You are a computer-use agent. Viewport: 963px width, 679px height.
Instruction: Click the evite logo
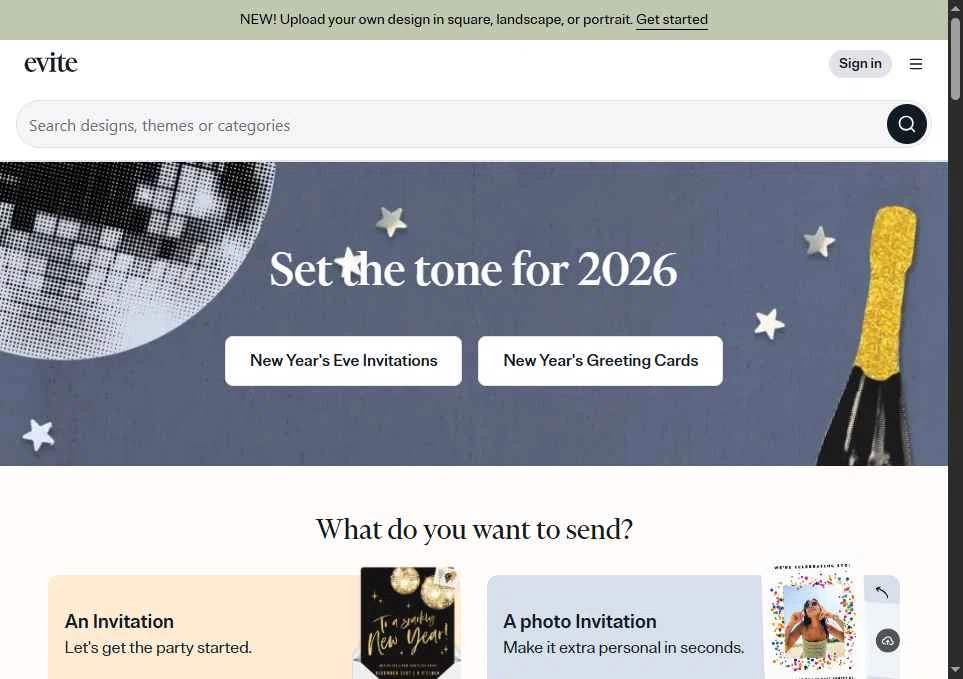tap(51, 63)
